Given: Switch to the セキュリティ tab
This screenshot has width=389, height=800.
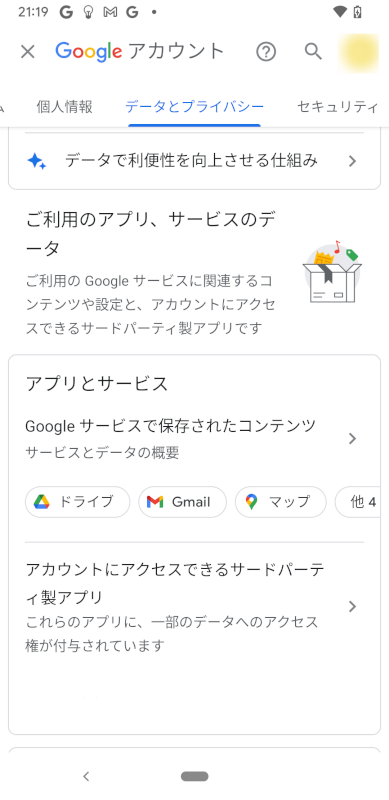Looking at the screenshot, I should pyautogui.click(x=338, y=107).
